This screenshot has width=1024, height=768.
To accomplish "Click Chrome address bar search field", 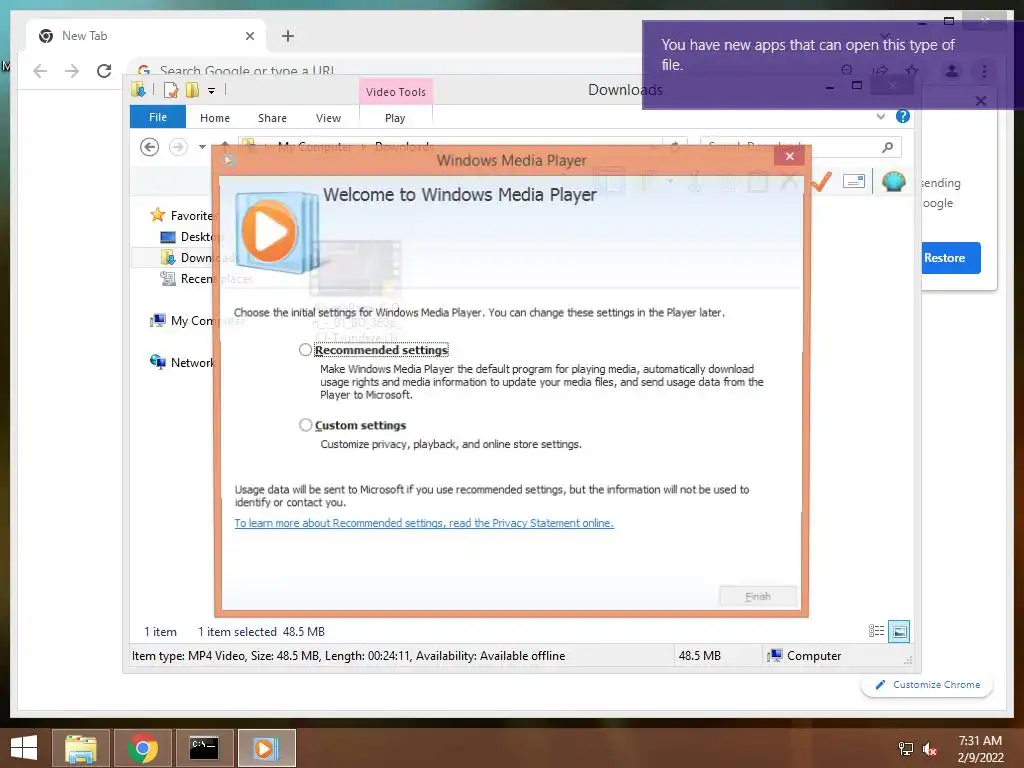I will click(385, 69).
